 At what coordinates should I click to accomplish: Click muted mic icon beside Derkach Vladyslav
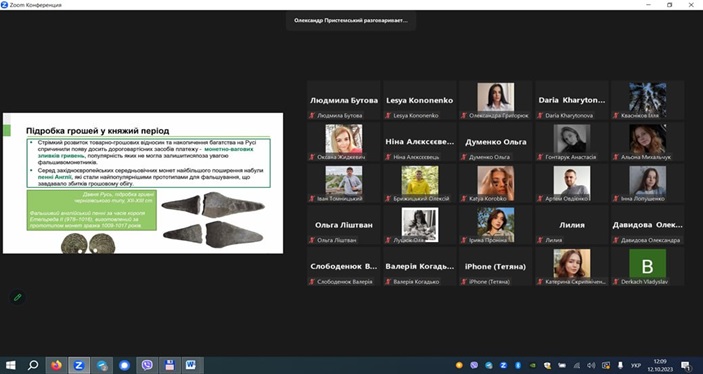click(x=616, y=282)
